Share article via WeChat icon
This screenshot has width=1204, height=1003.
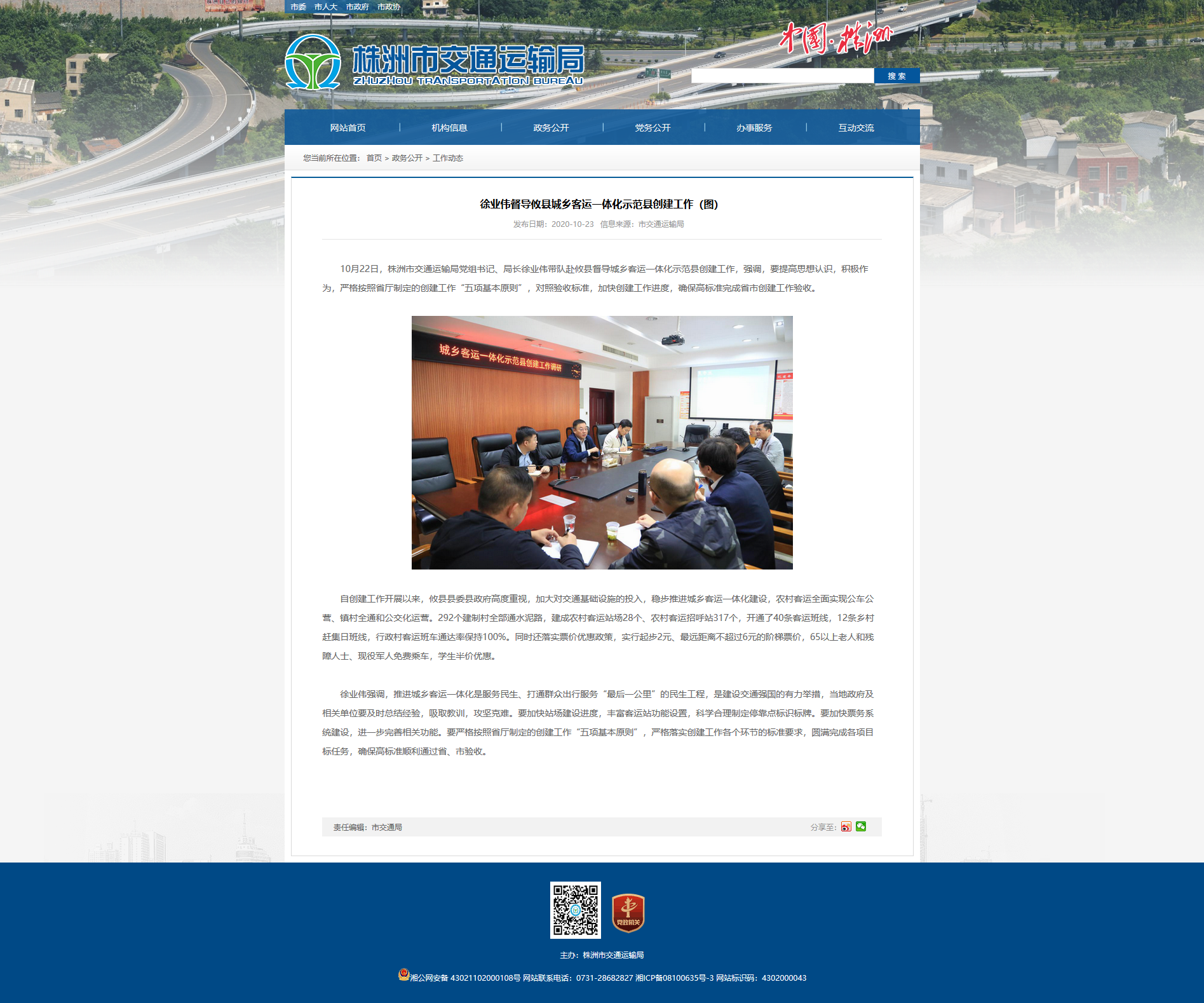pyautogui.click(x=861, y=826)
